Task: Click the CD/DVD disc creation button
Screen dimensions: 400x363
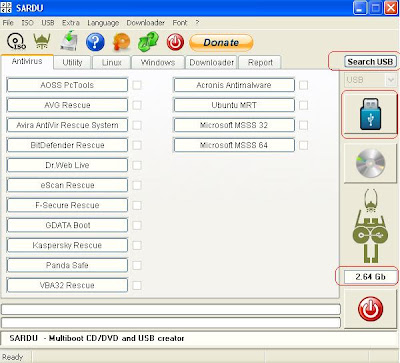Action: [370, 163]
